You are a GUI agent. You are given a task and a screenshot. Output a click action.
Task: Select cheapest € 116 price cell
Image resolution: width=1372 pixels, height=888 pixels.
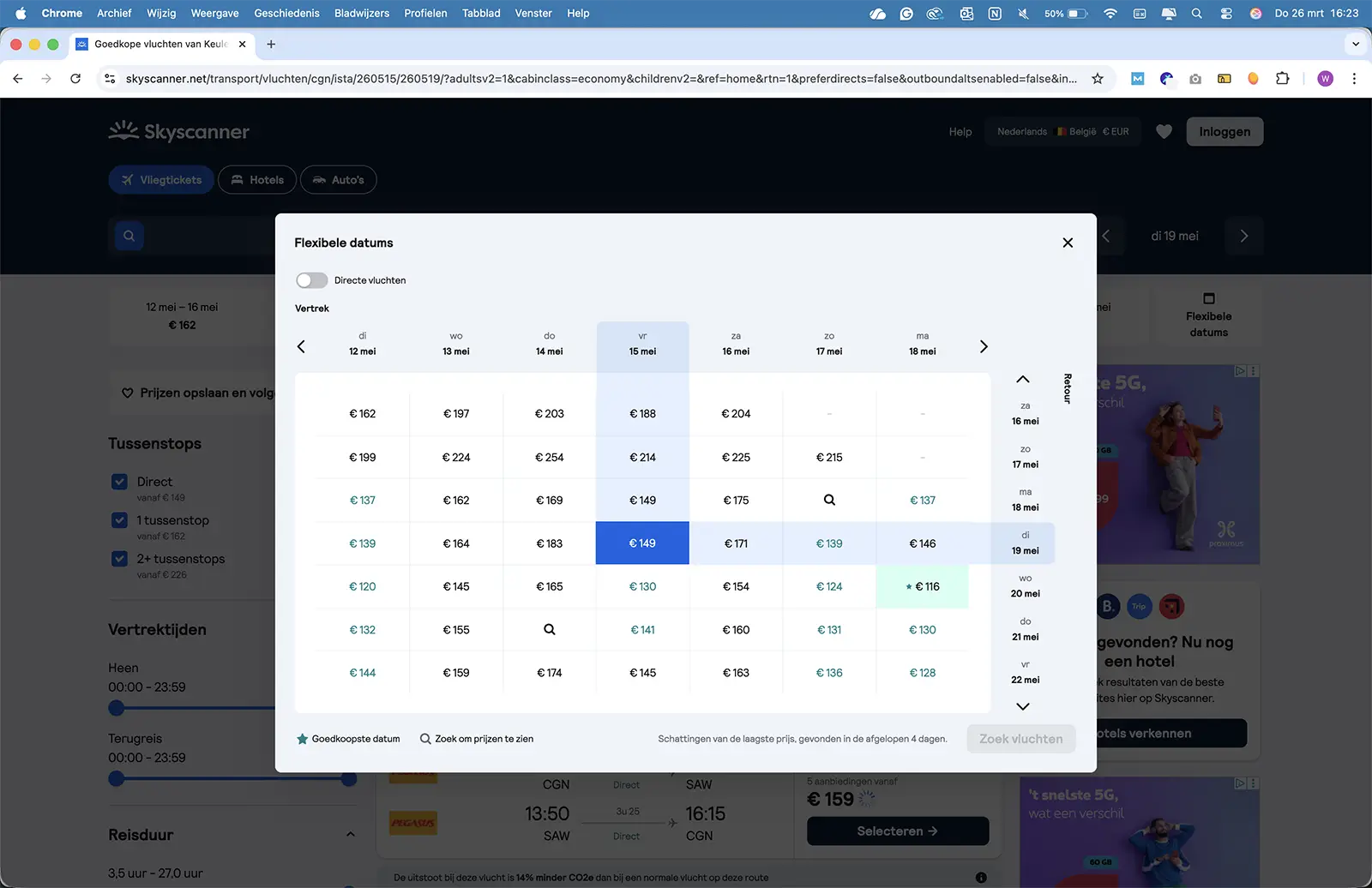tap(923, 586)
